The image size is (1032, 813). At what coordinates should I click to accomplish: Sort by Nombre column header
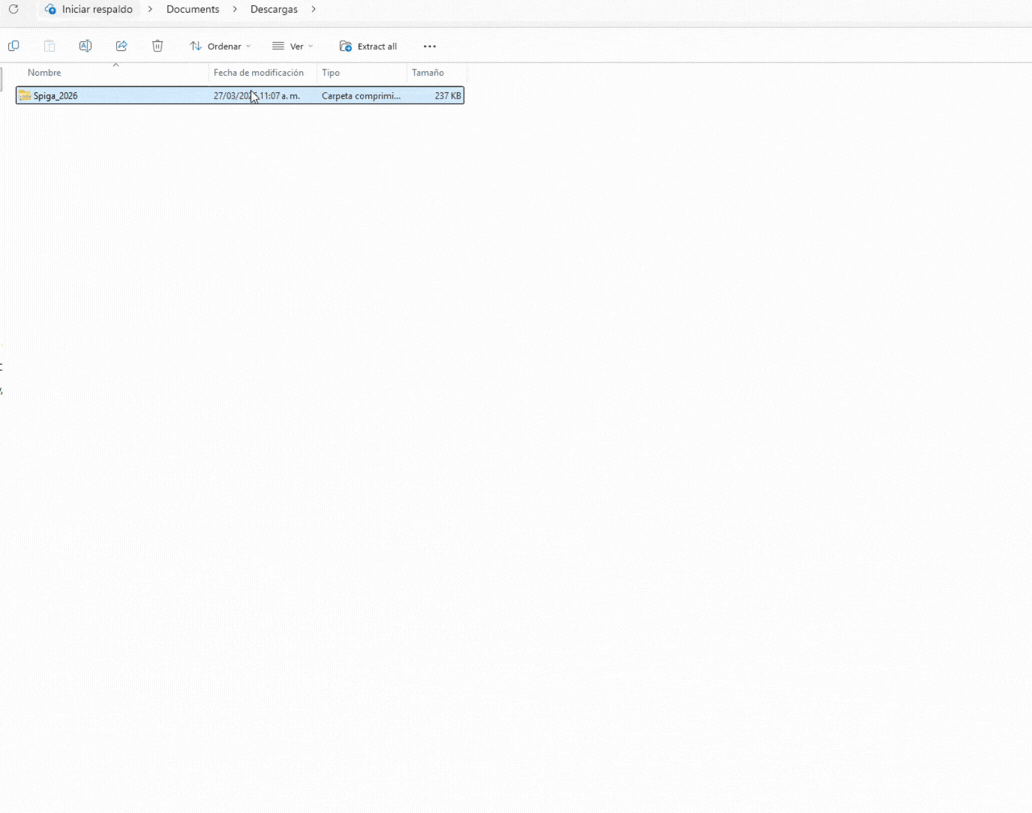point(45,73)
